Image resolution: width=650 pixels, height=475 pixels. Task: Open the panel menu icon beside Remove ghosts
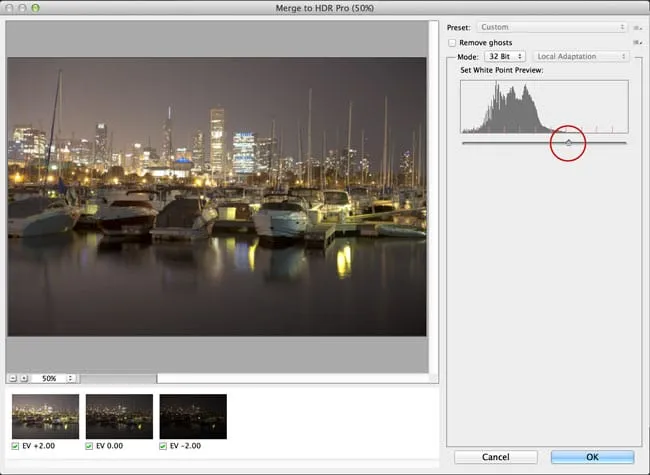pos(636,43)
